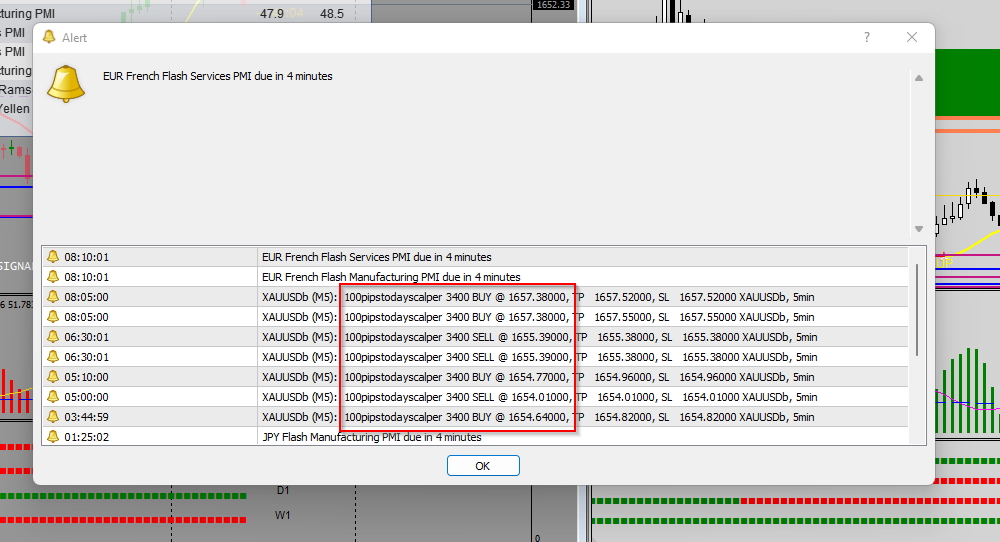Image resolution: width=1000 pixels, height=542 pixels.
Task: Click the 05:00:00 time cell
Action: [x=86, y=397]
